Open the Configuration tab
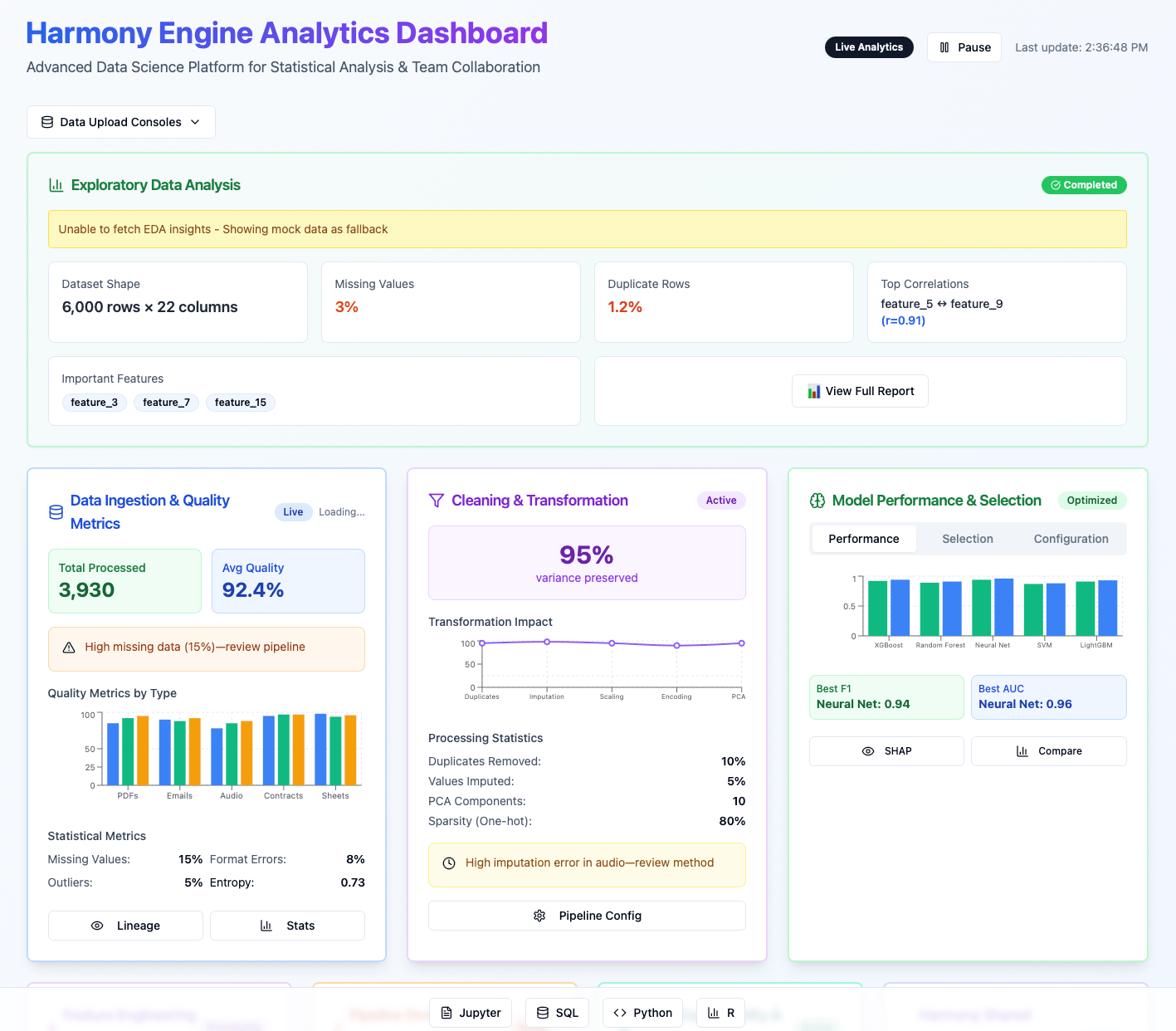 pos(1071,539)
